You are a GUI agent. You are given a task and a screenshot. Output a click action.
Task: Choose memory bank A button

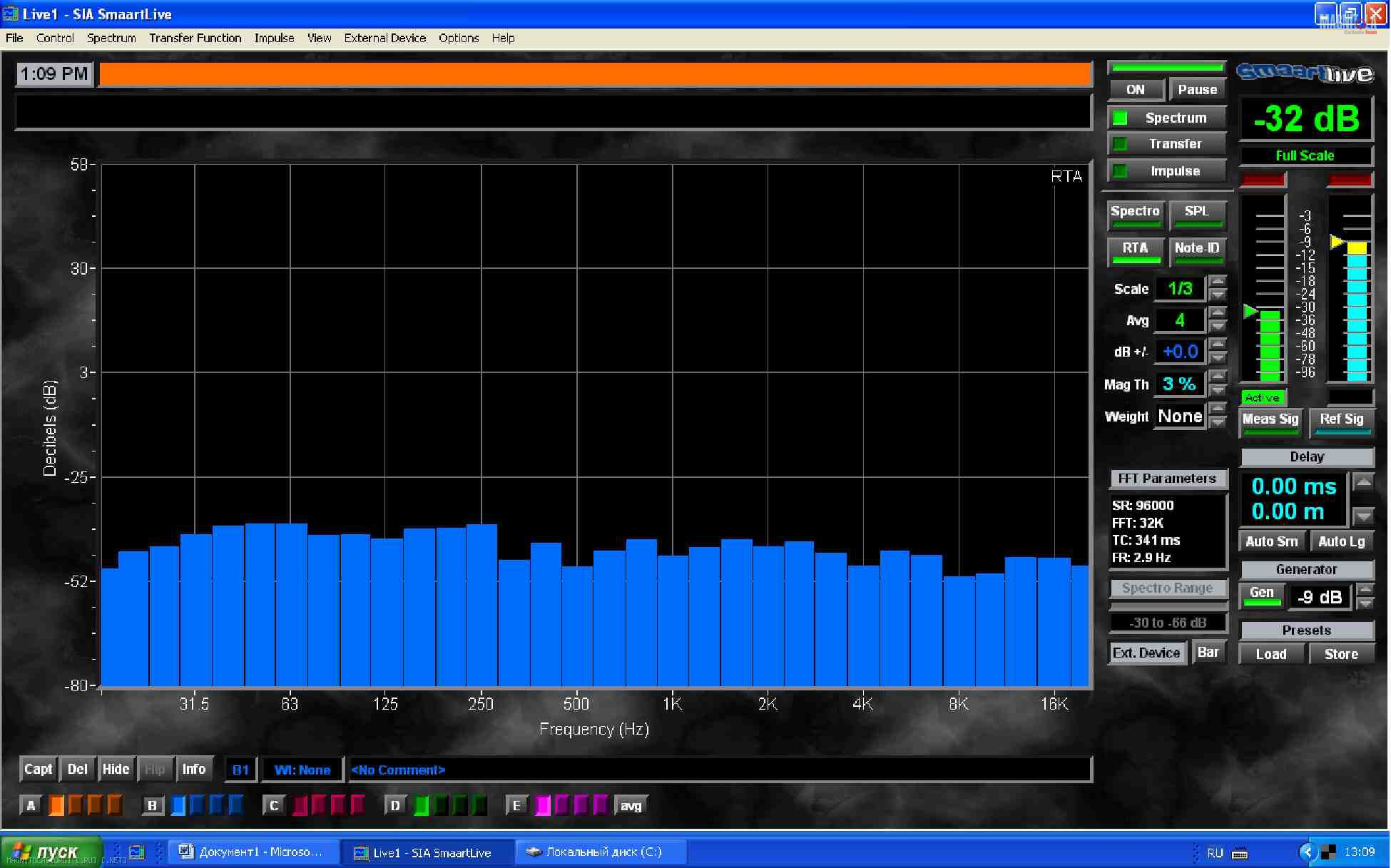tap(31, 805)
